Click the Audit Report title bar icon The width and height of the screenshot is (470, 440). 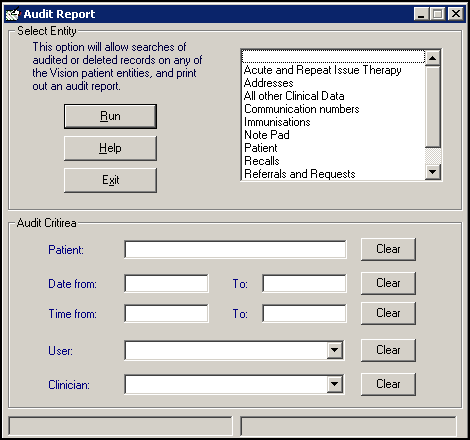13,14
